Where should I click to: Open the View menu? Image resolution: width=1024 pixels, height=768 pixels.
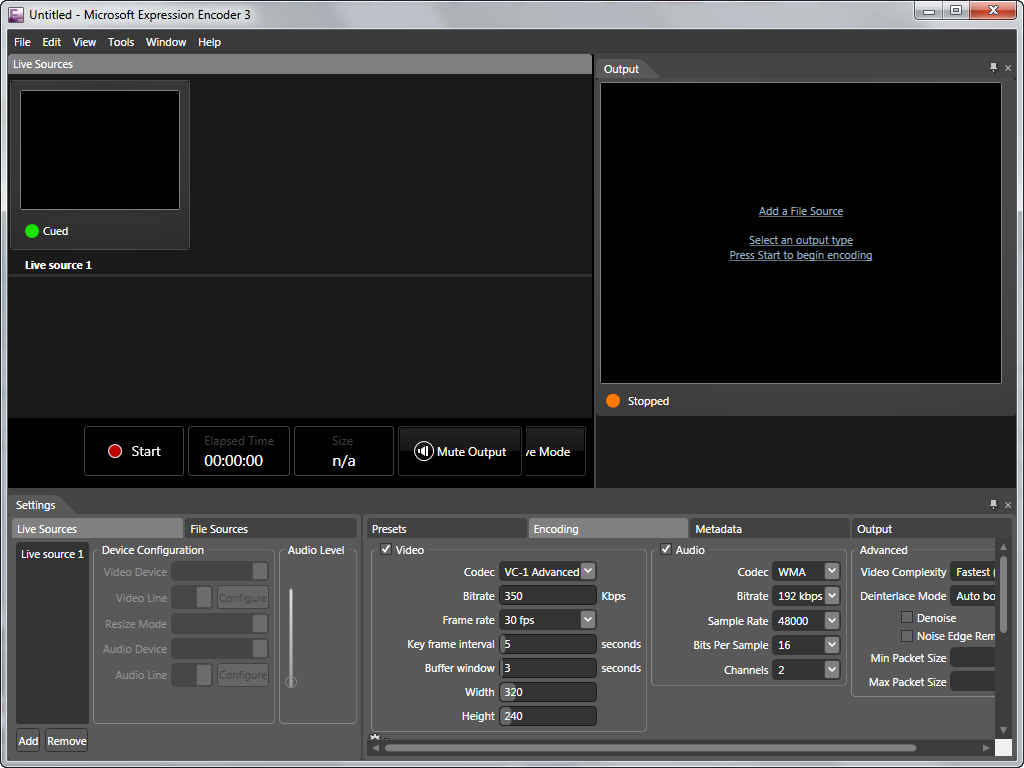84,42
